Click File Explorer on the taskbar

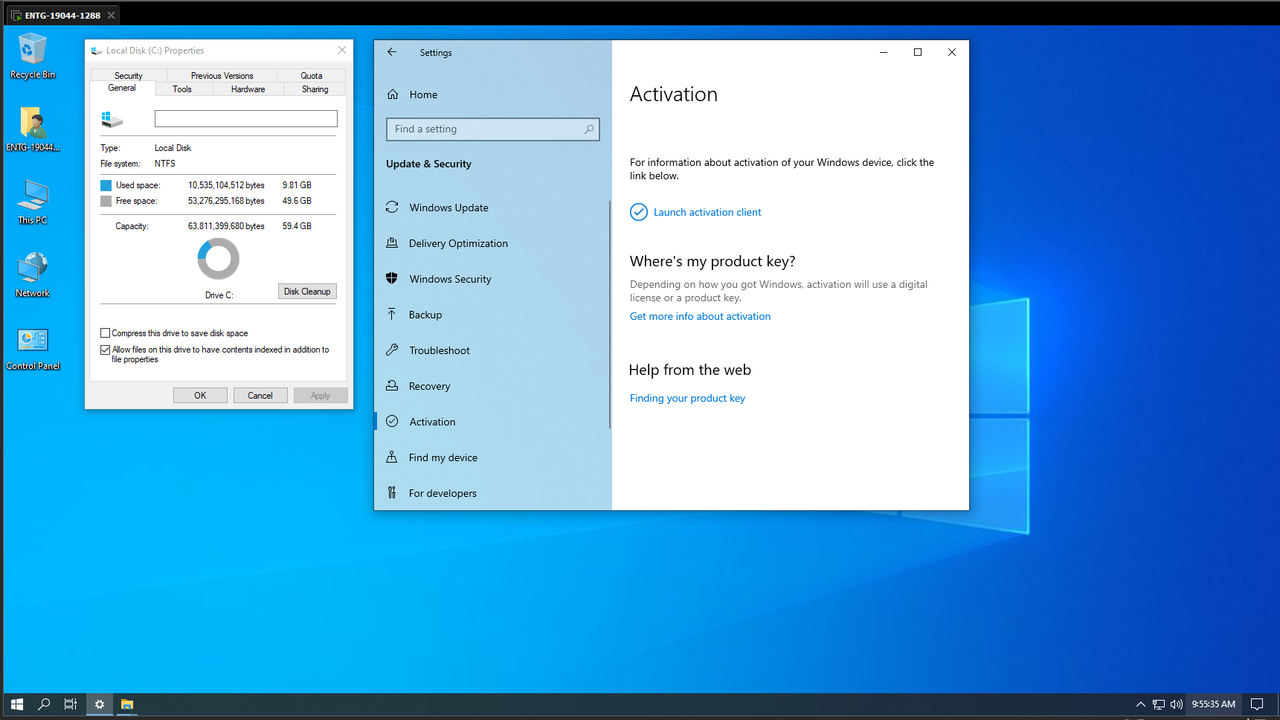pyautogui.click(x=127, y=704)
